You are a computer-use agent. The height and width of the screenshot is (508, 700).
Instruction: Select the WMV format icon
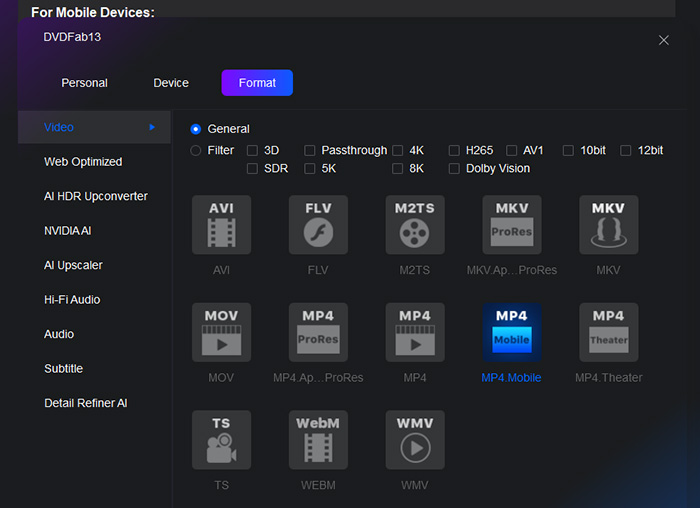coord(415,440)
